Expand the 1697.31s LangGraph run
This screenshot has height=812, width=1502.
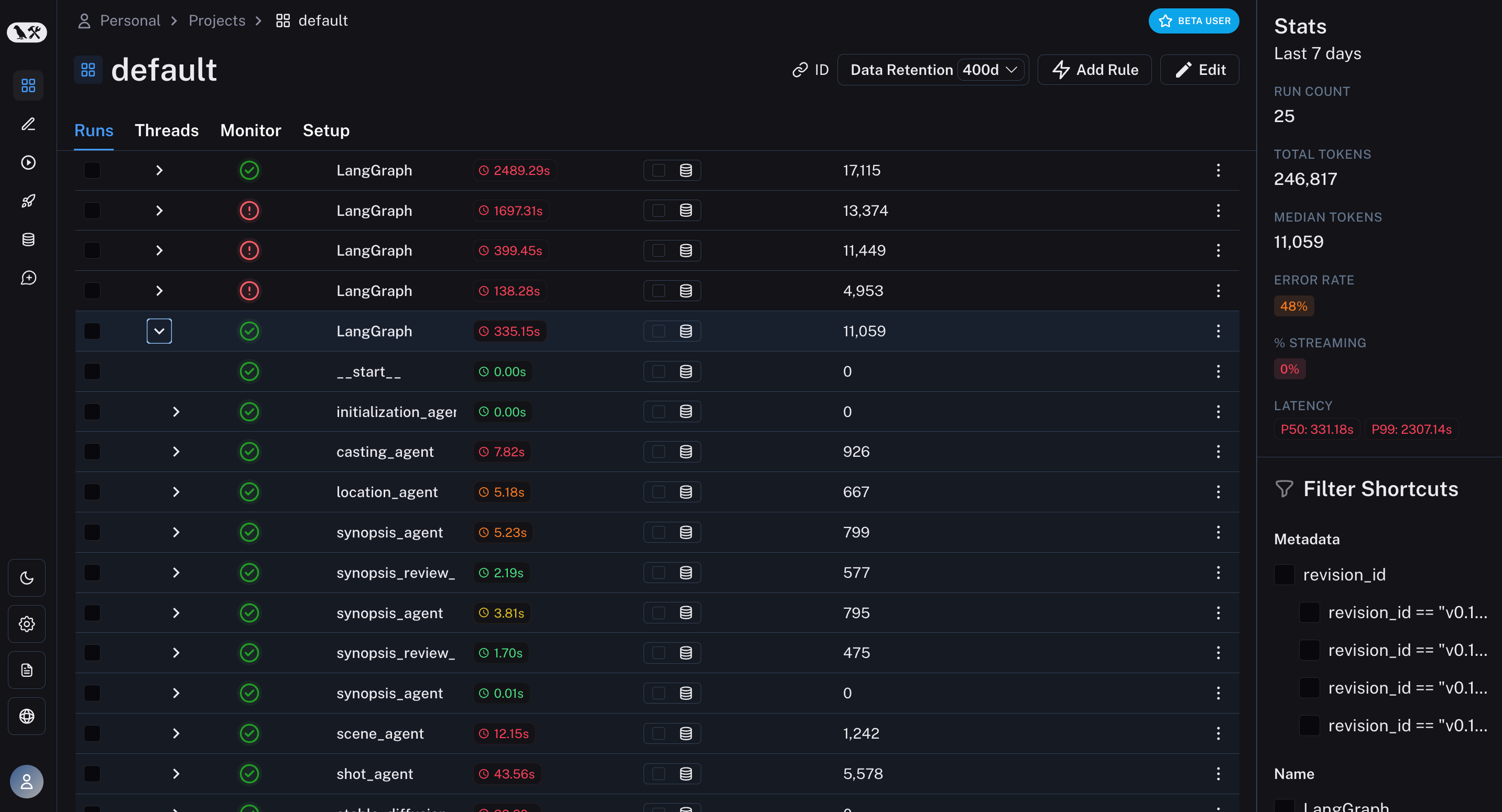159,211
